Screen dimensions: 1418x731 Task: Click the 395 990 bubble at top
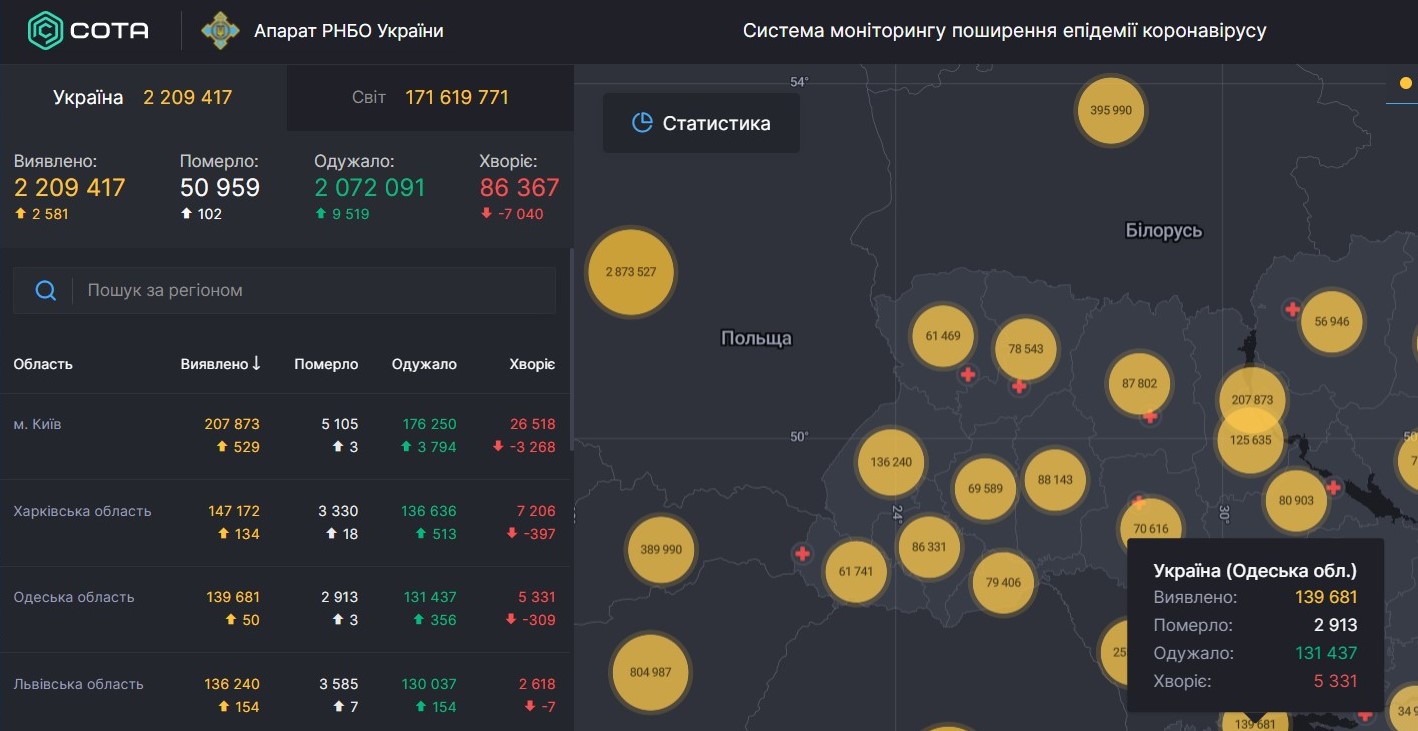1111,110
